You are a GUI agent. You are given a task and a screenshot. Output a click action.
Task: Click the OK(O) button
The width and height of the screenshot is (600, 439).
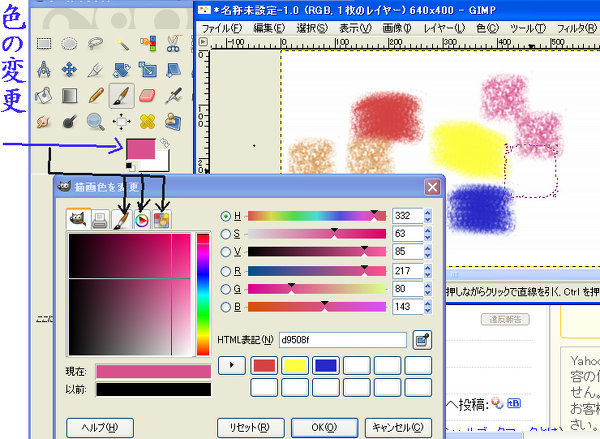[324, 427]
